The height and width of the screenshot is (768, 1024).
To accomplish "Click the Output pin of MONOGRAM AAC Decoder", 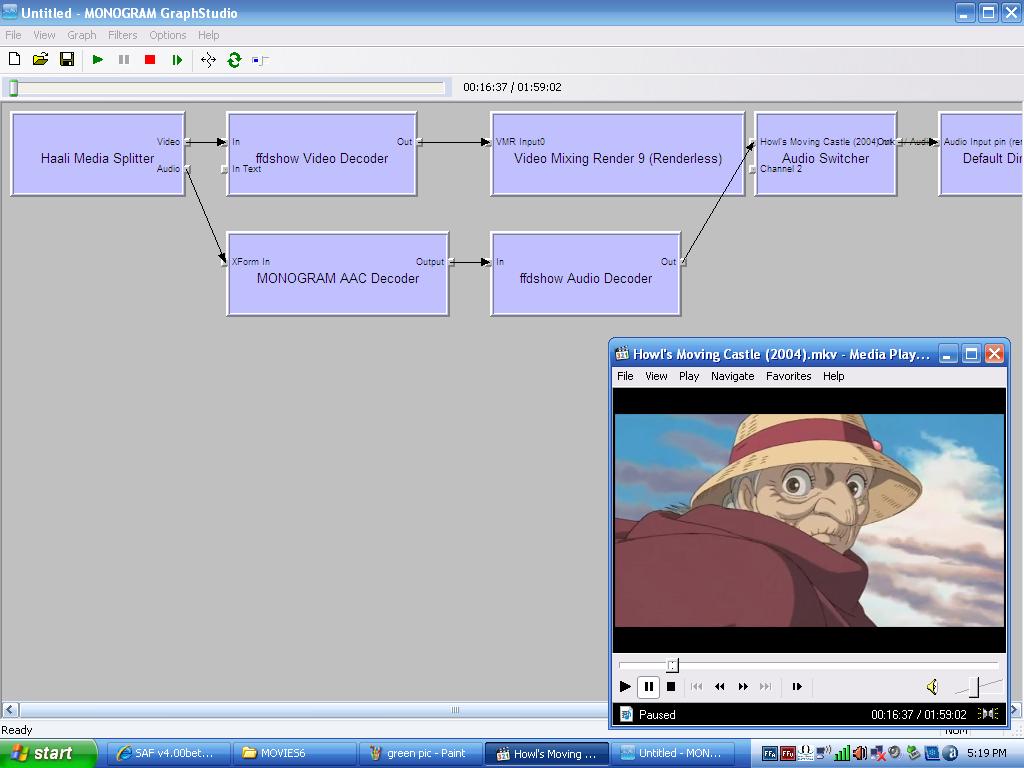I will (451, 262).
